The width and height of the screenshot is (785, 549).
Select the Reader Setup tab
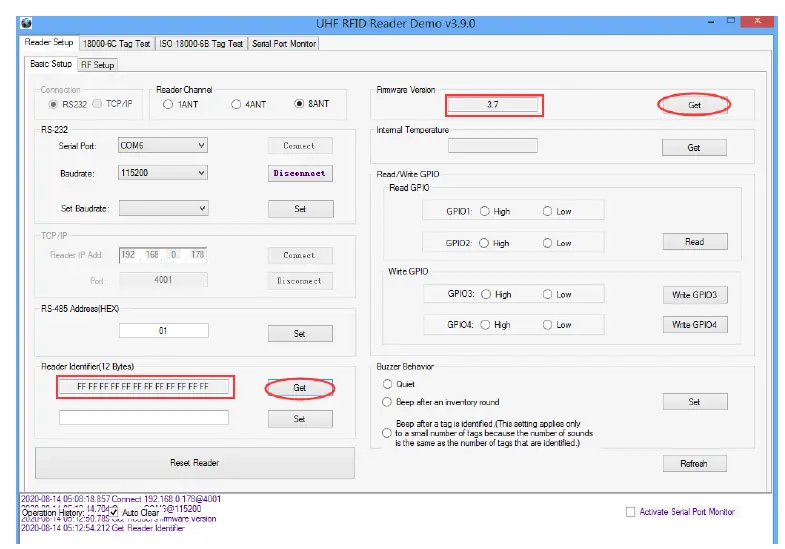coord(49,43)
